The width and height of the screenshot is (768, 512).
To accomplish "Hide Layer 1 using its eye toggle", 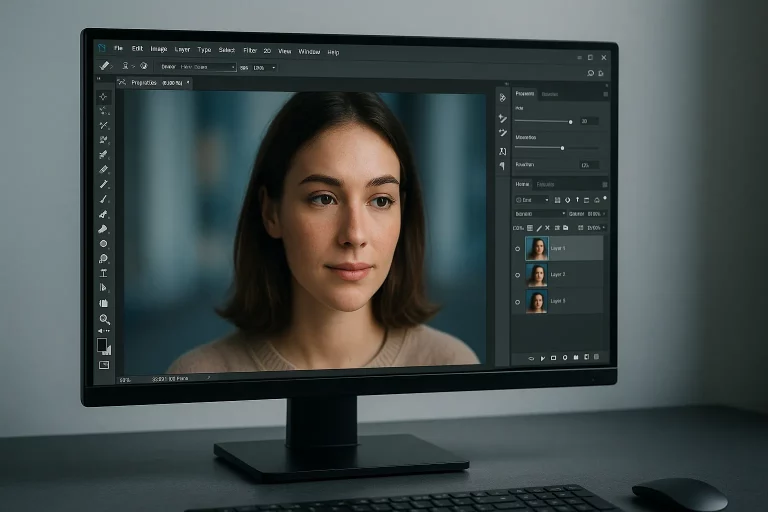I will coord(518,248).
